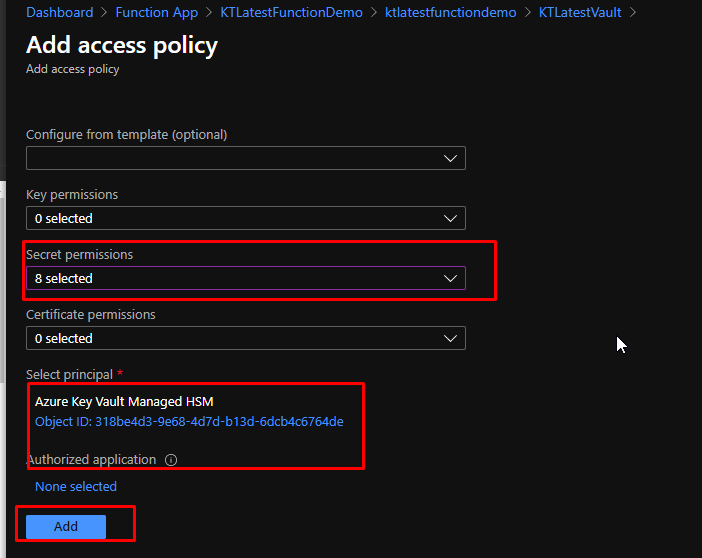
Task: Go to Function App breadcrumb
Action: pos(157,13)
